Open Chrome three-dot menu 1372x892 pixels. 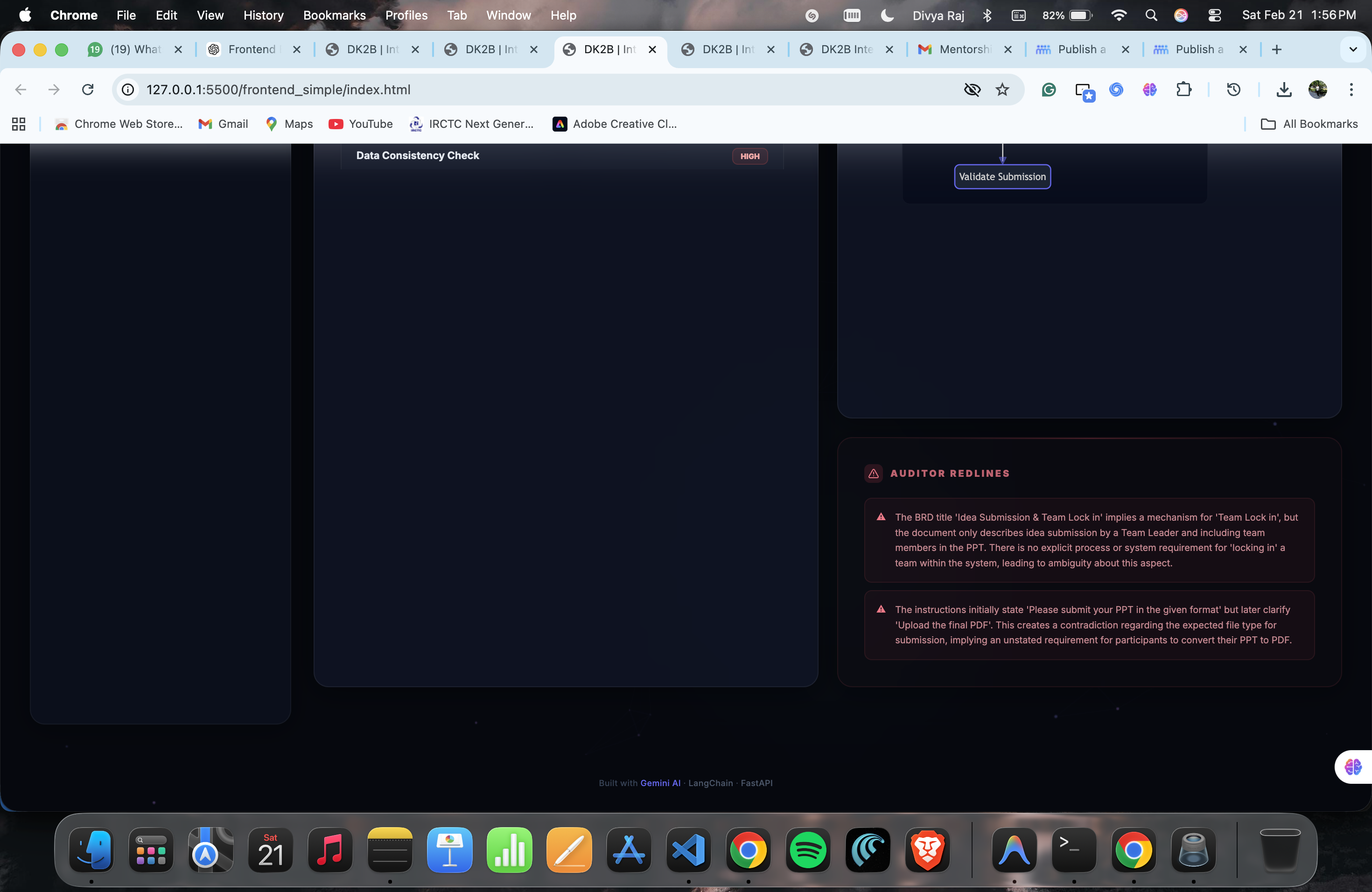point(1351,89)
